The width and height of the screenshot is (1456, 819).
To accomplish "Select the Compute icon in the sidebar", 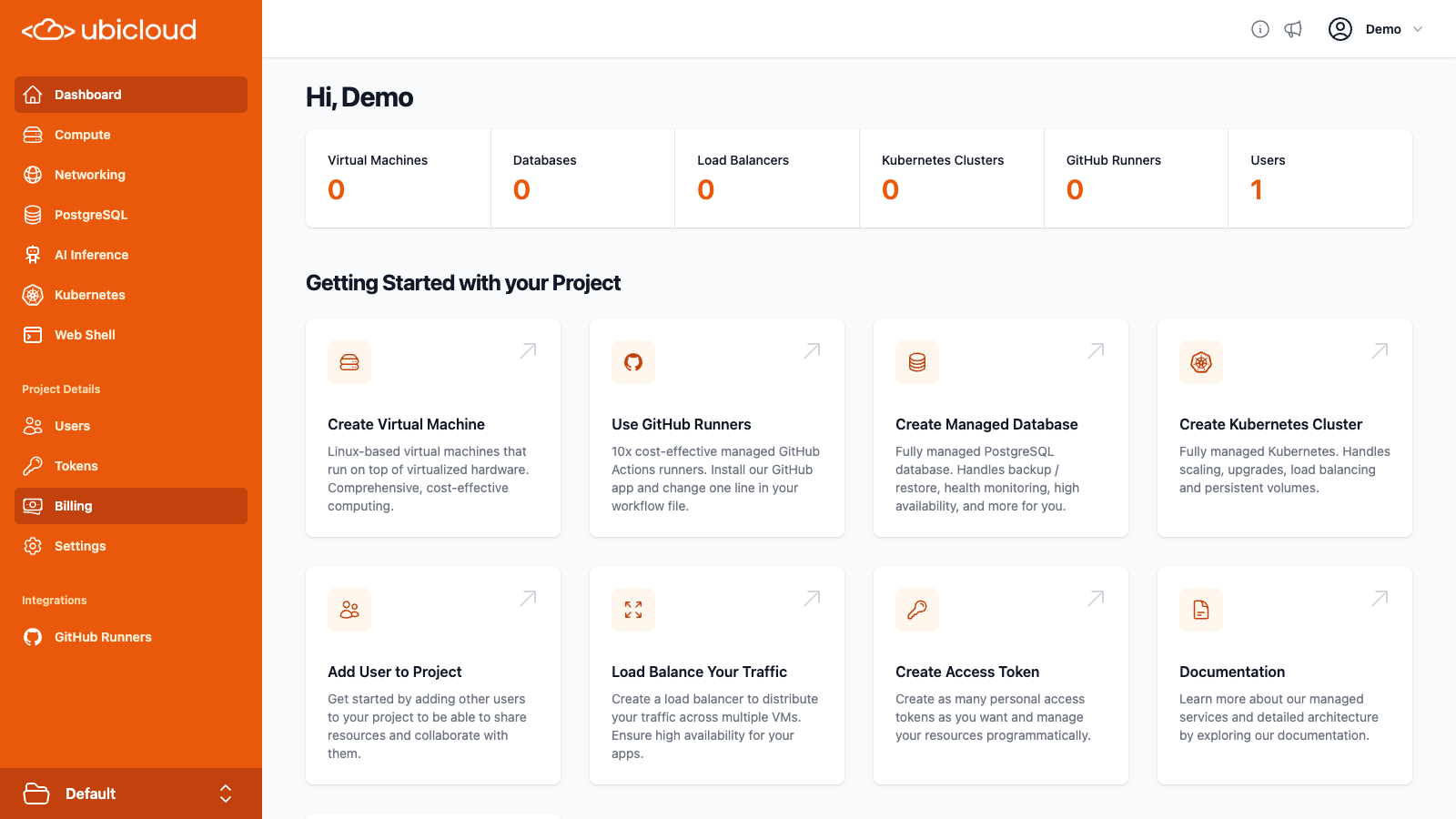I will click(32, 135).
